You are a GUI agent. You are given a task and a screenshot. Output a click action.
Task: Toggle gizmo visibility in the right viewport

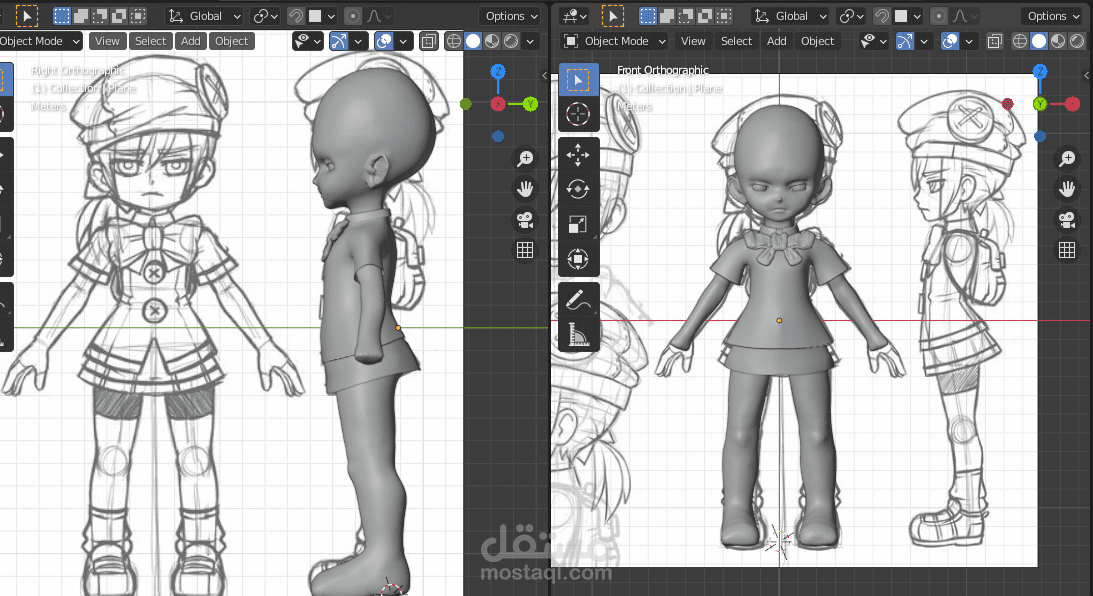(905, 41)
